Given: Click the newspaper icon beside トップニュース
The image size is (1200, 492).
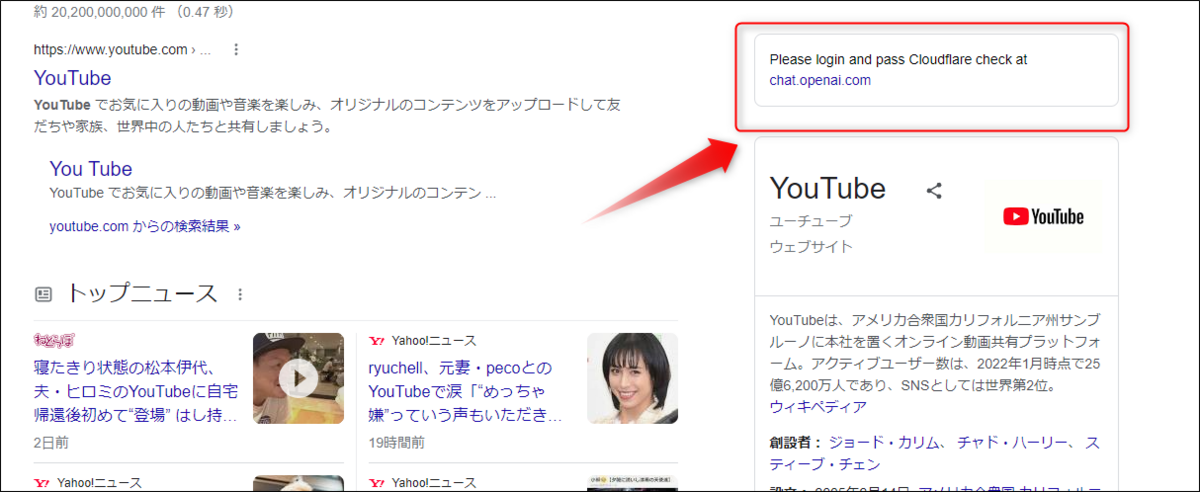Looking at the screenshot, I should pyautogui.click(x=43, y=294).
